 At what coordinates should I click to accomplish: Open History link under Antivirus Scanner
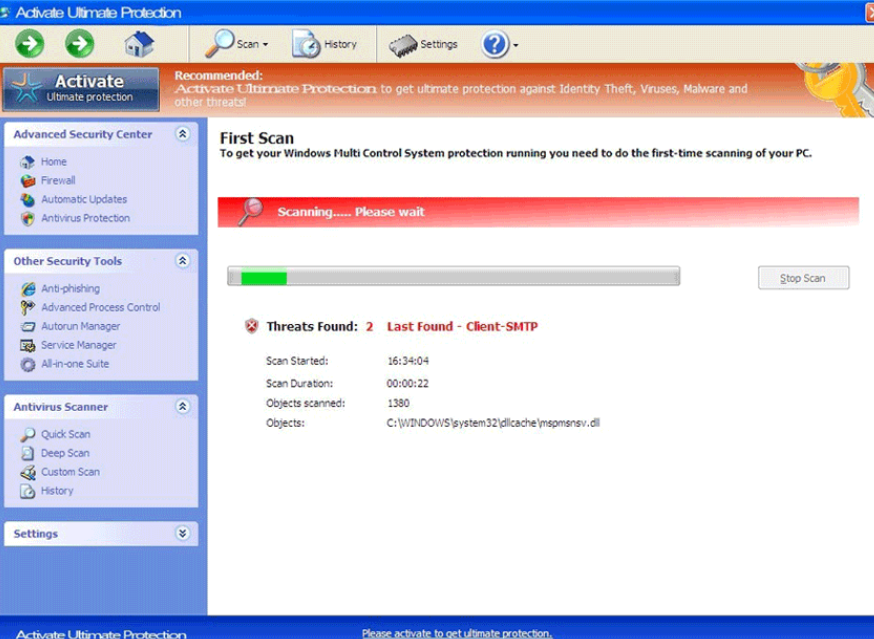tap(57, 491)
